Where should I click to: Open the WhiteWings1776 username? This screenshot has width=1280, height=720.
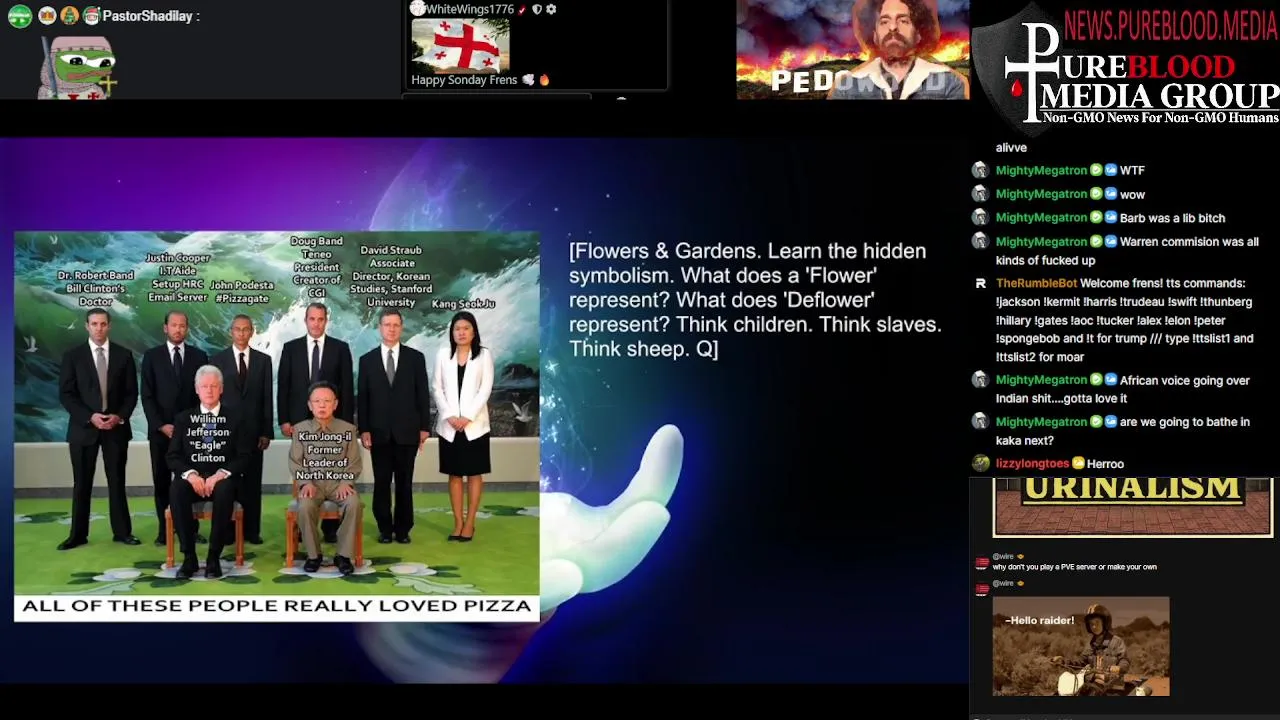click(470, 9)
